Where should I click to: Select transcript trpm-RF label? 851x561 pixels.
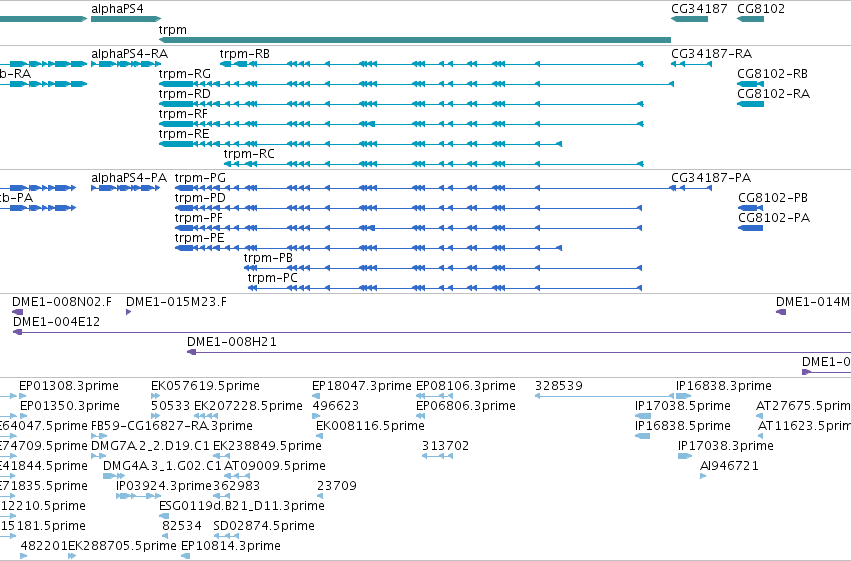(x=183, y=114)
